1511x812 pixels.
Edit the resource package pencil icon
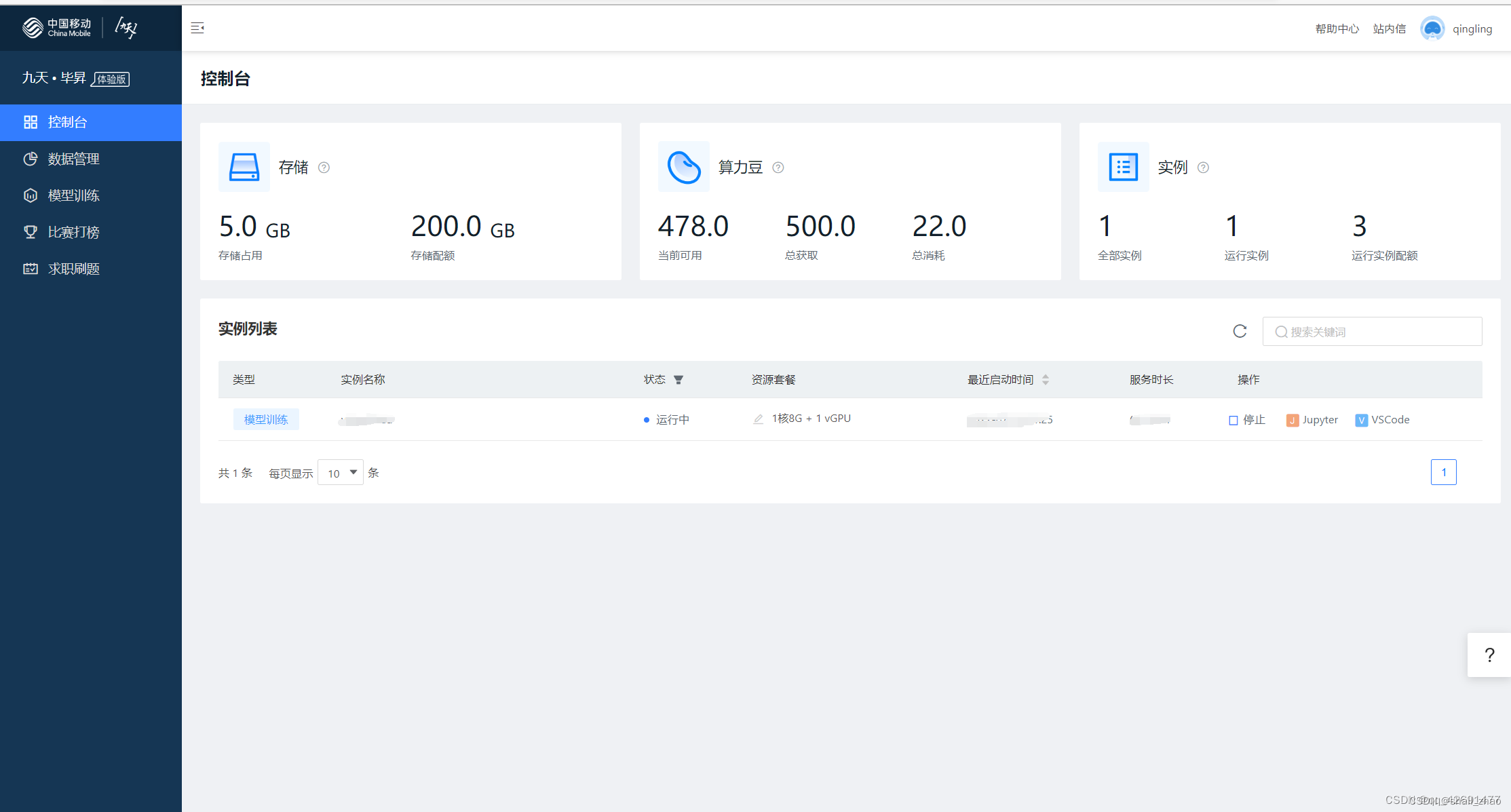(x=759, y=419)
